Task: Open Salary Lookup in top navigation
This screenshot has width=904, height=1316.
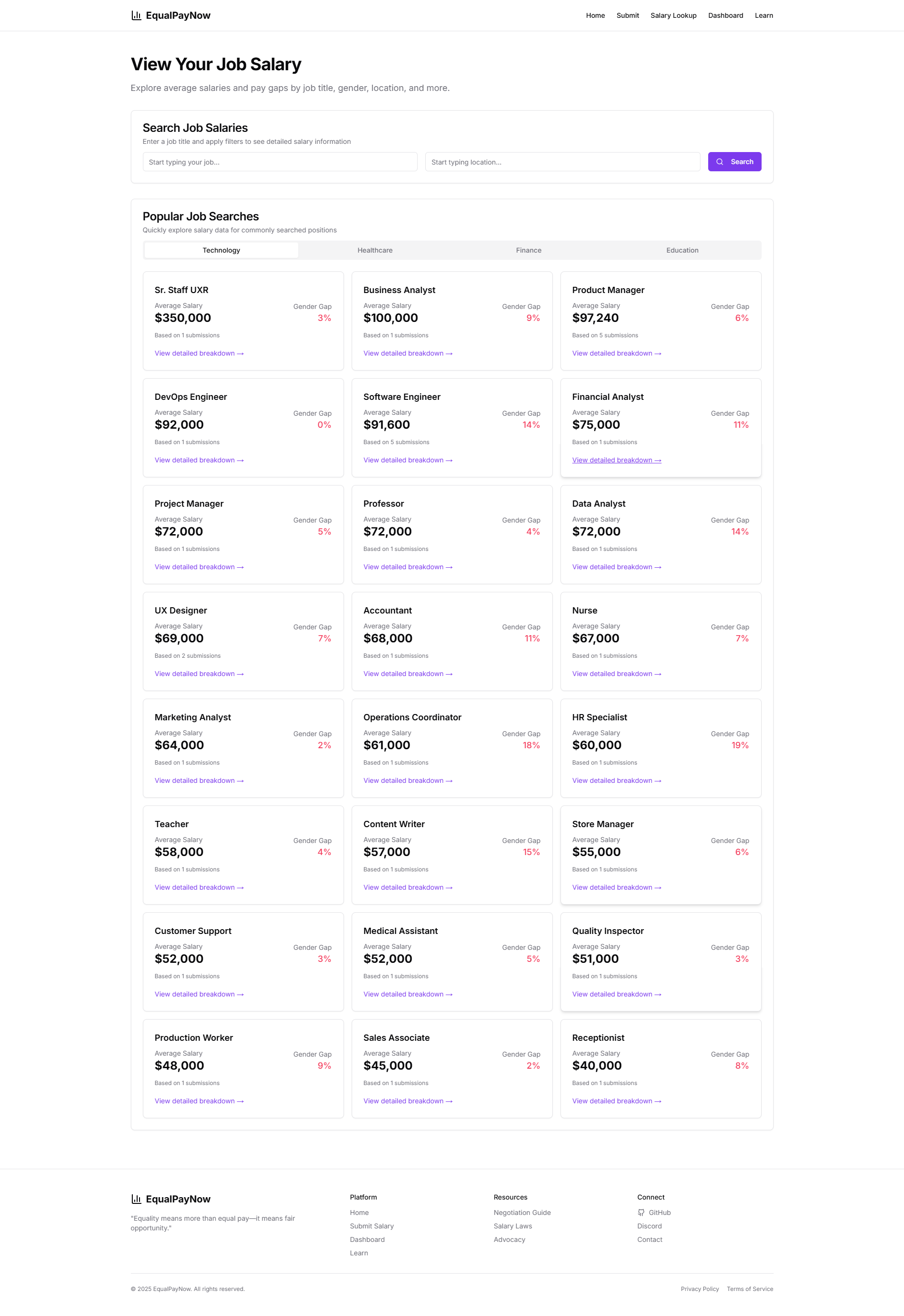Action: [673, 15]
